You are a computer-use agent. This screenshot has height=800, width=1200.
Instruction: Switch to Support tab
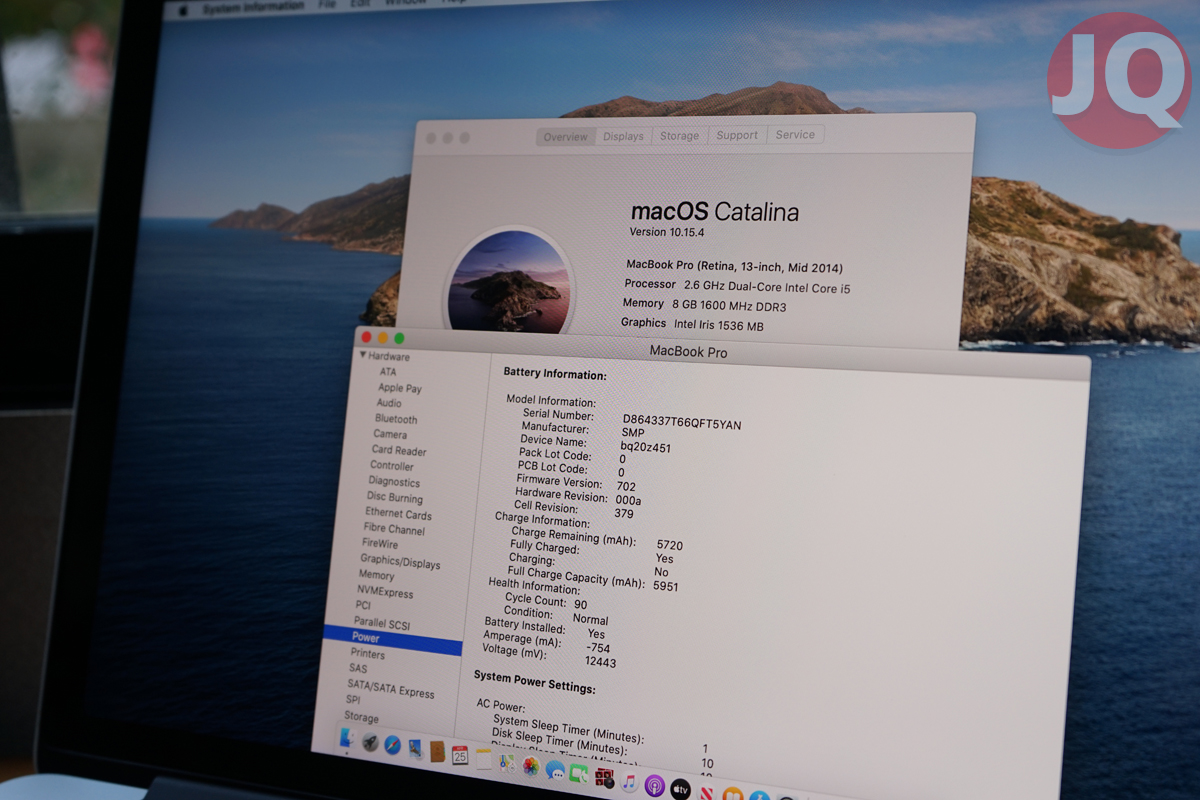pyautogui.click(x=737, y=135)
